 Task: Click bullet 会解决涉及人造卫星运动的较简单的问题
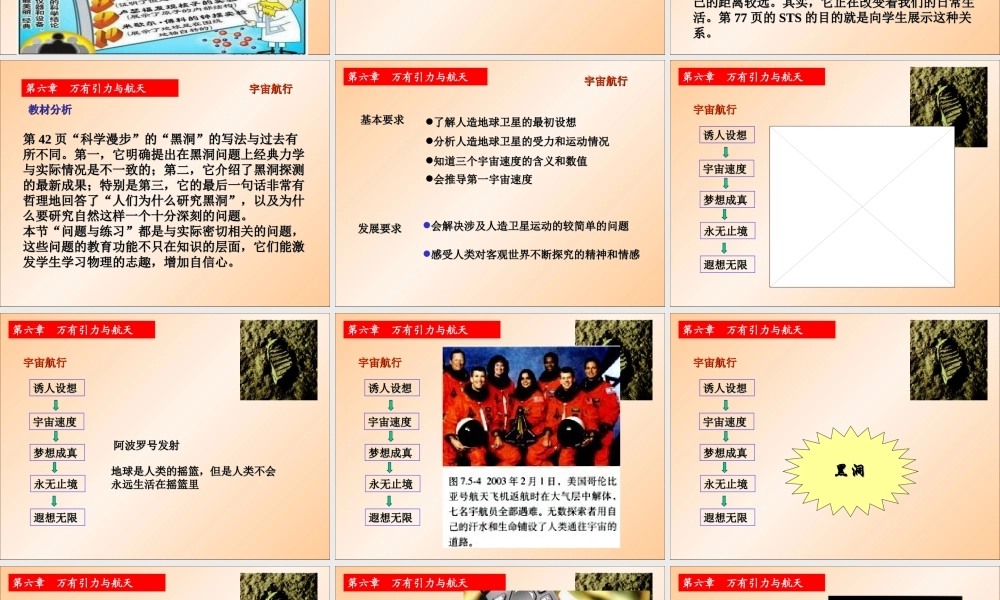526,226
